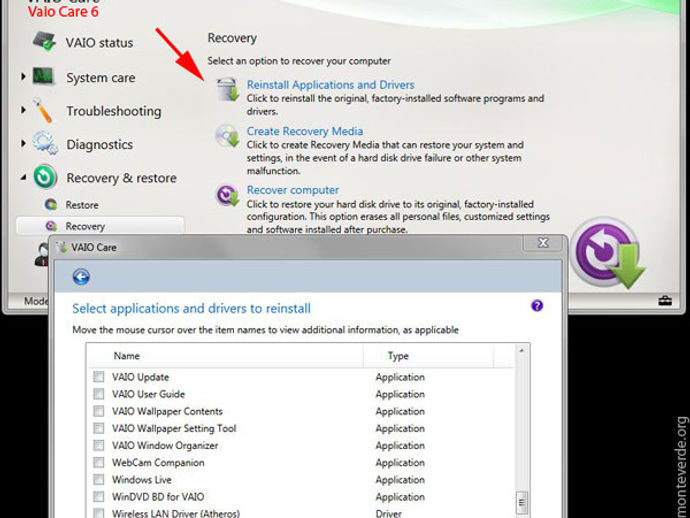Expand the System care tree arrow
This screenshot has width=690, height=518.
[23, 76]
